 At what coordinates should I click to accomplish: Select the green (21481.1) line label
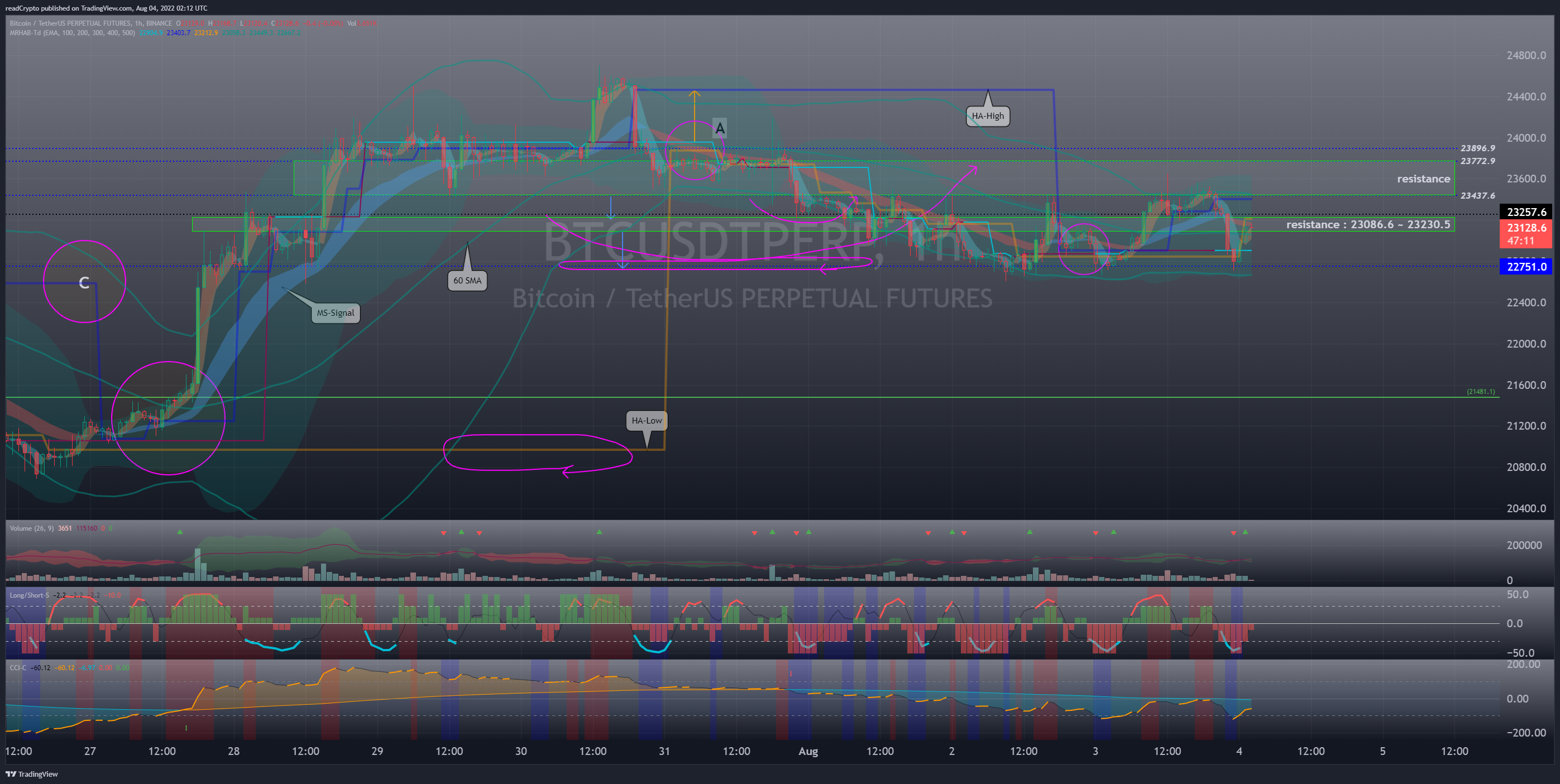click(1480, 392)
